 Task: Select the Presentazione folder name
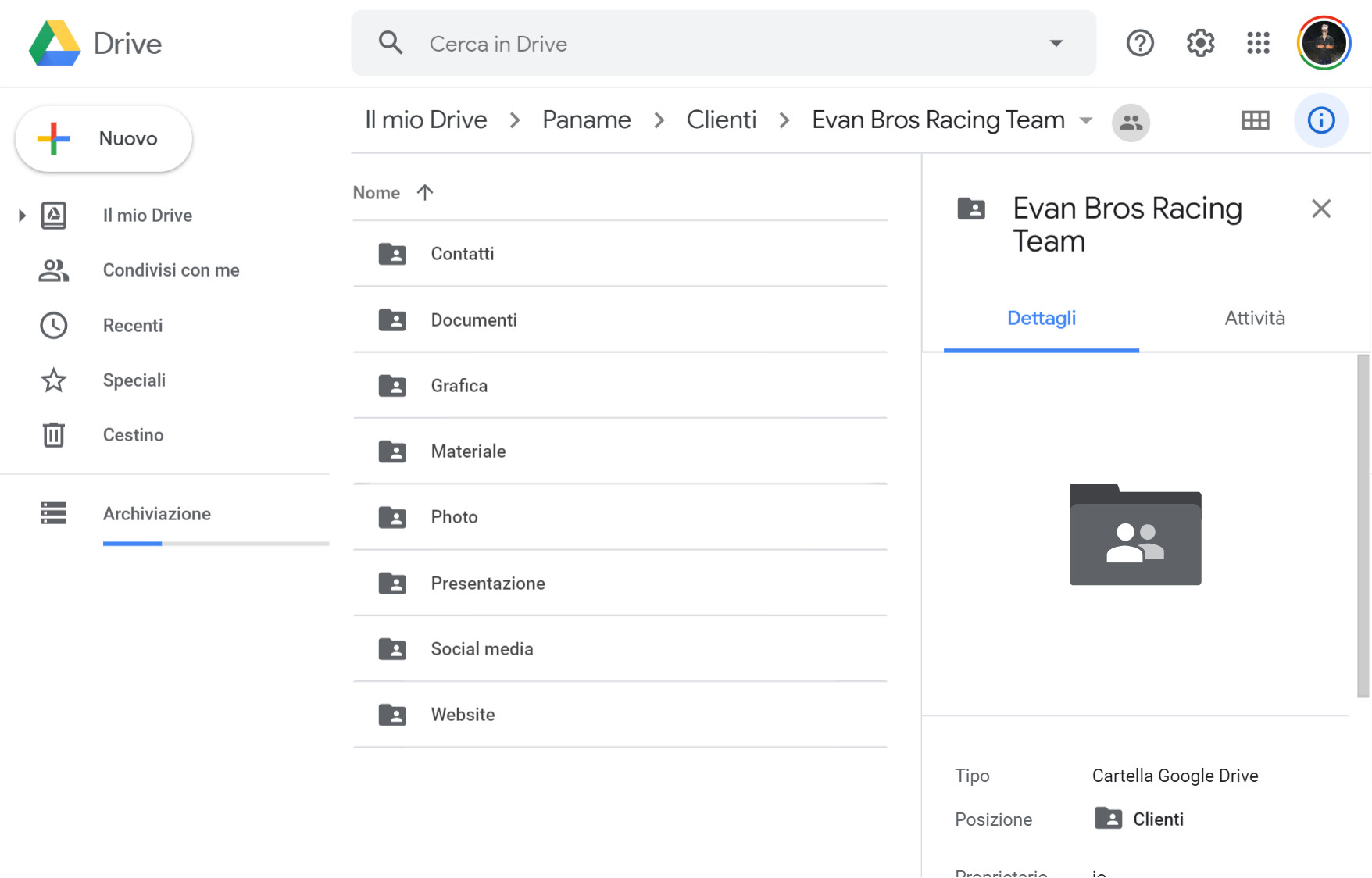coord(488,584)
